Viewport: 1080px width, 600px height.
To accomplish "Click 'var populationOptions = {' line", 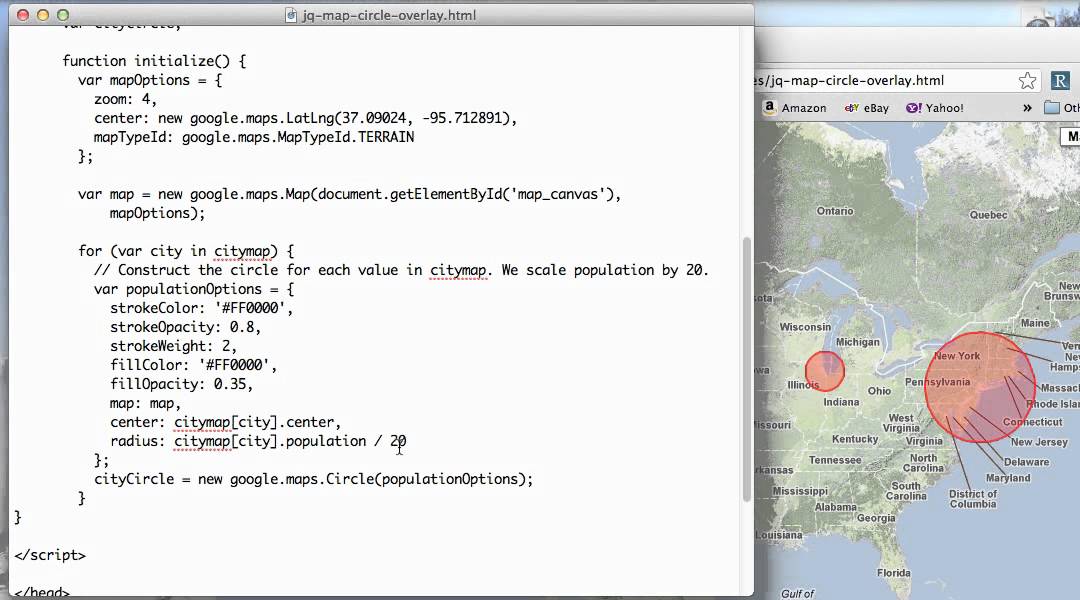I will coord(194,289).
